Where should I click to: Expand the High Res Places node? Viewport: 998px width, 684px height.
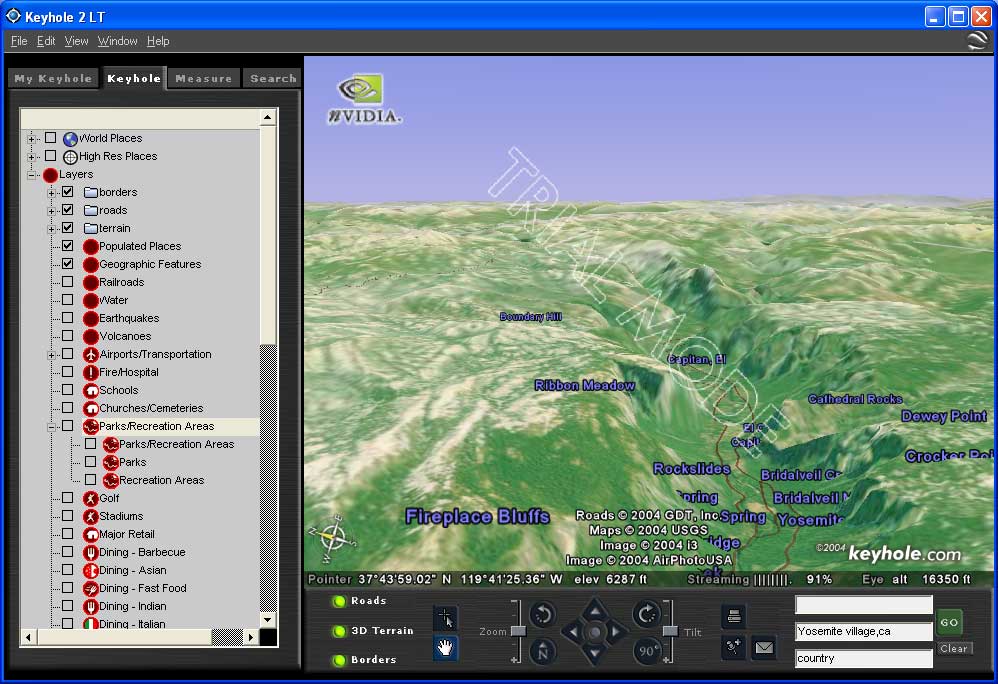click(x=31, y=156)
